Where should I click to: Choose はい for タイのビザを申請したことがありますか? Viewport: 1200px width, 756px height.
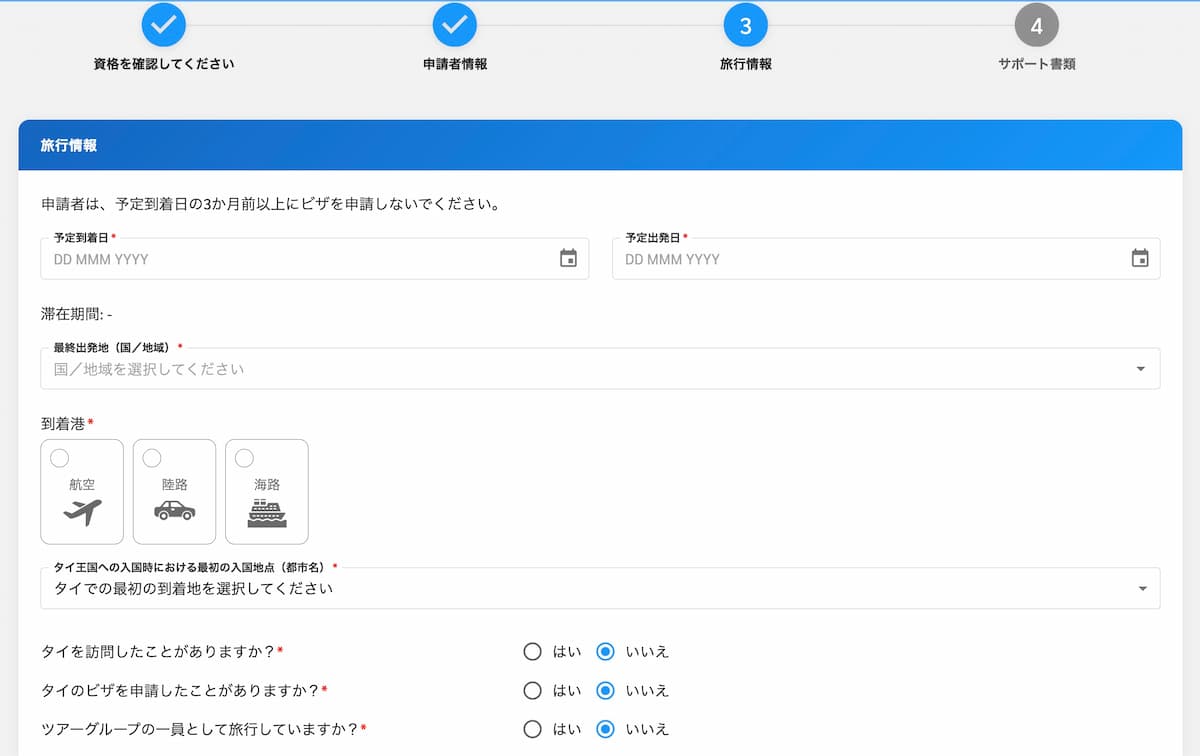point(533,691)
